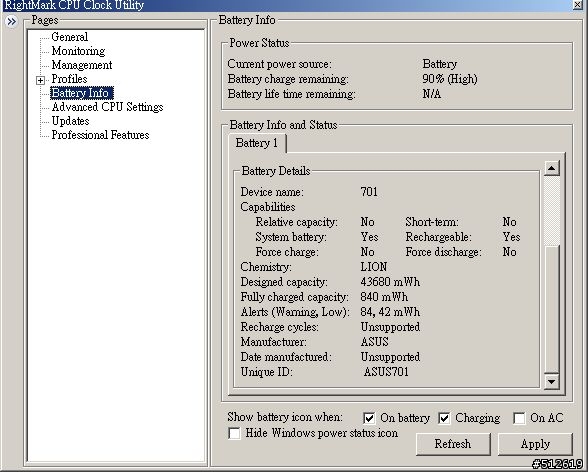Screen dimensions: 588x472
Task: Select Battery Info in the tree
Action: coord(81,93)
